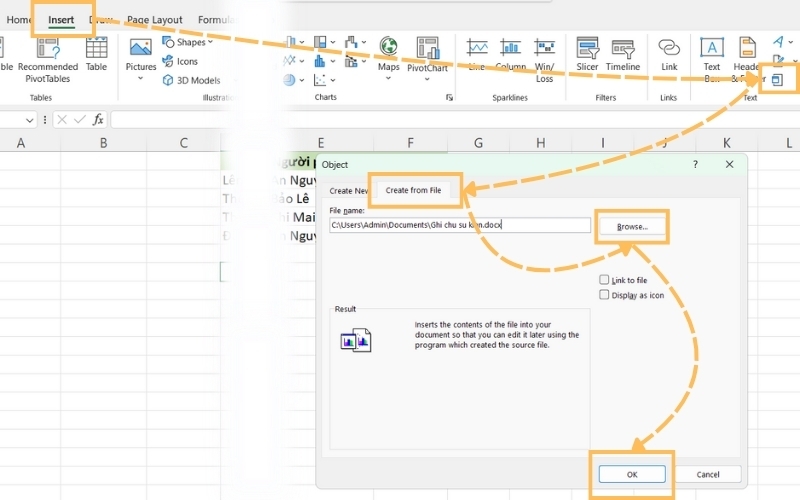
Task: Select column H header
Action: coord(541,143)
